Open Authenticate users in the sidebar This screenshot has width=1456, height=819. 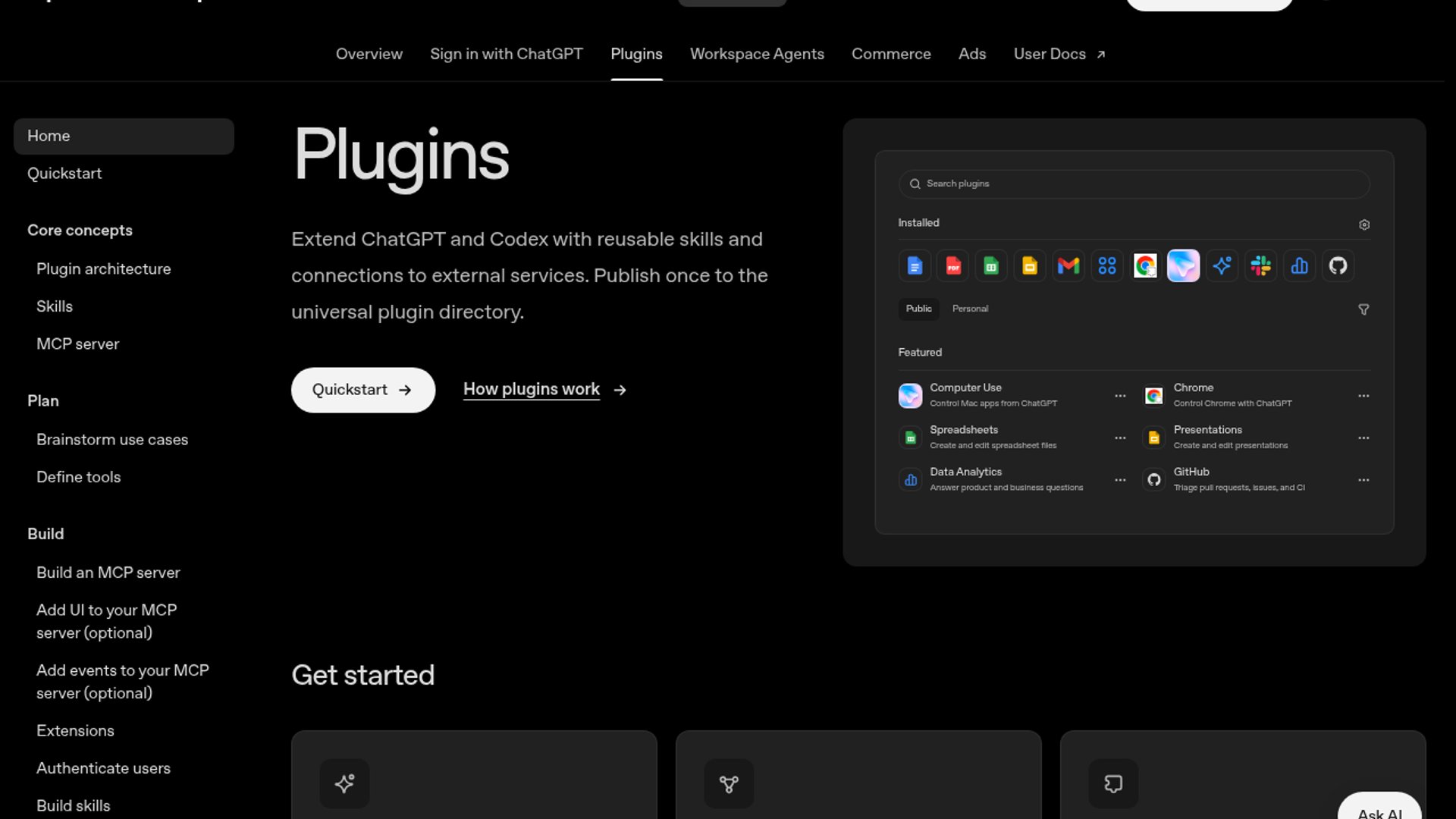[x=104, y=768]
